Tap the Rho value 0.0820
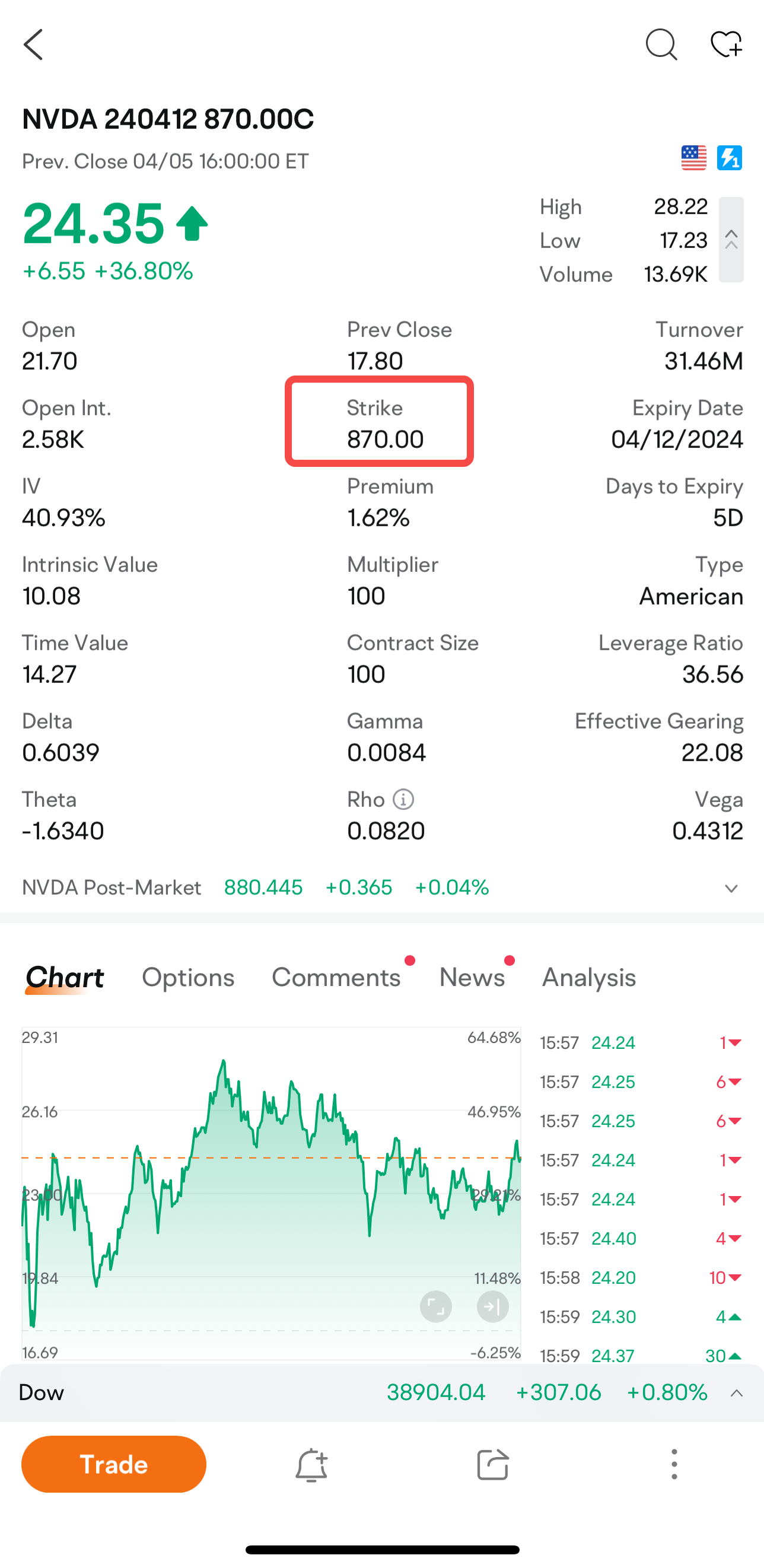Viewport: 764px width, 1568px height. click(386, 832)
